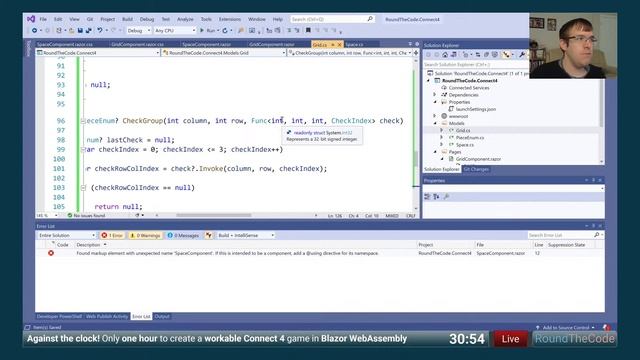Click the filter icon beside 0 Messages

209,236
